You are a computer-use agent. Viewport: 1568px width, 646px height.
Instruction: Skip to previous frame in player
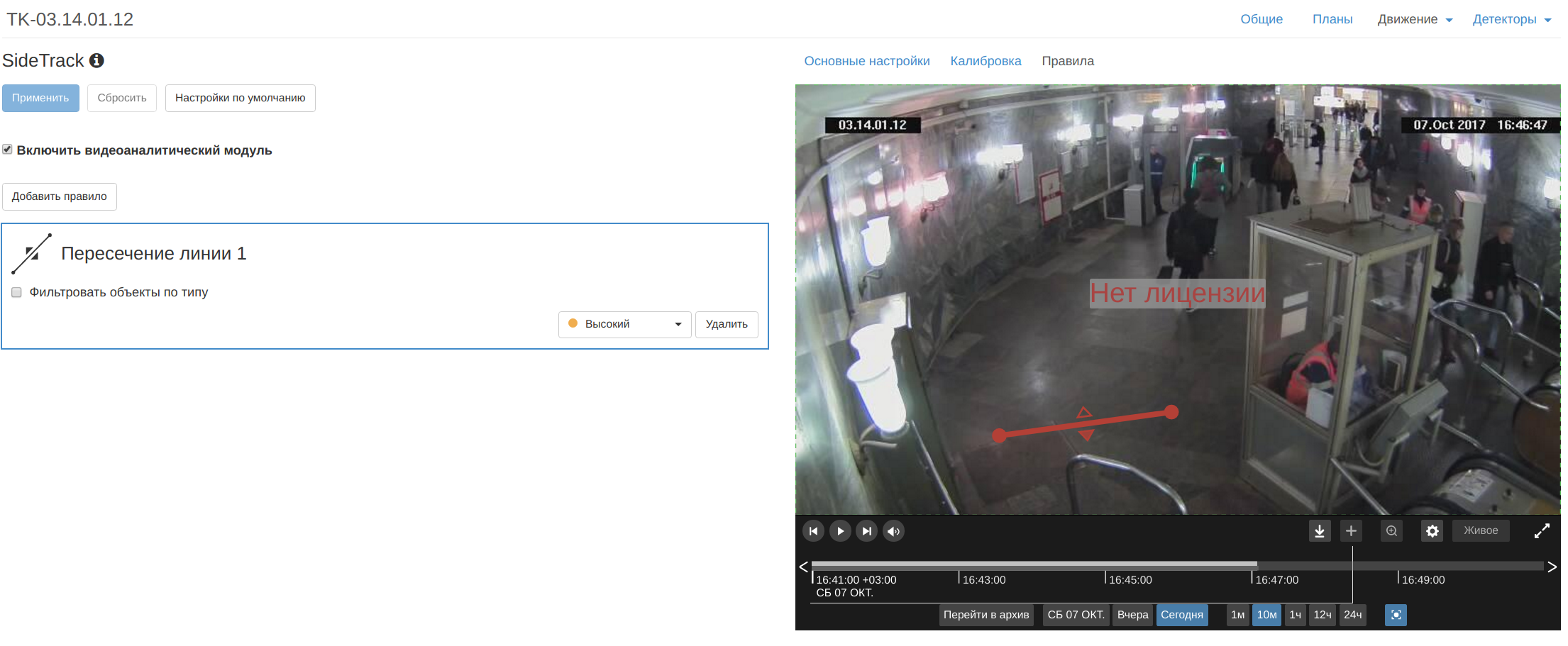pyautogui.click(x=813, y=531)
